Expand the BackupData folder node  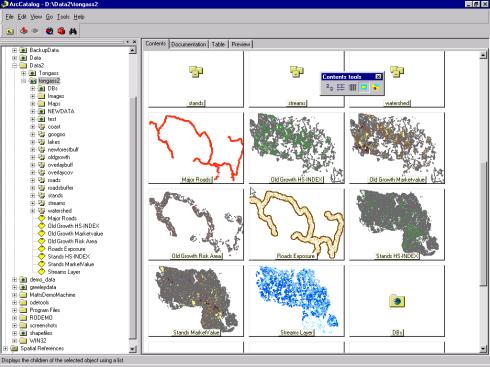point(14,50)
